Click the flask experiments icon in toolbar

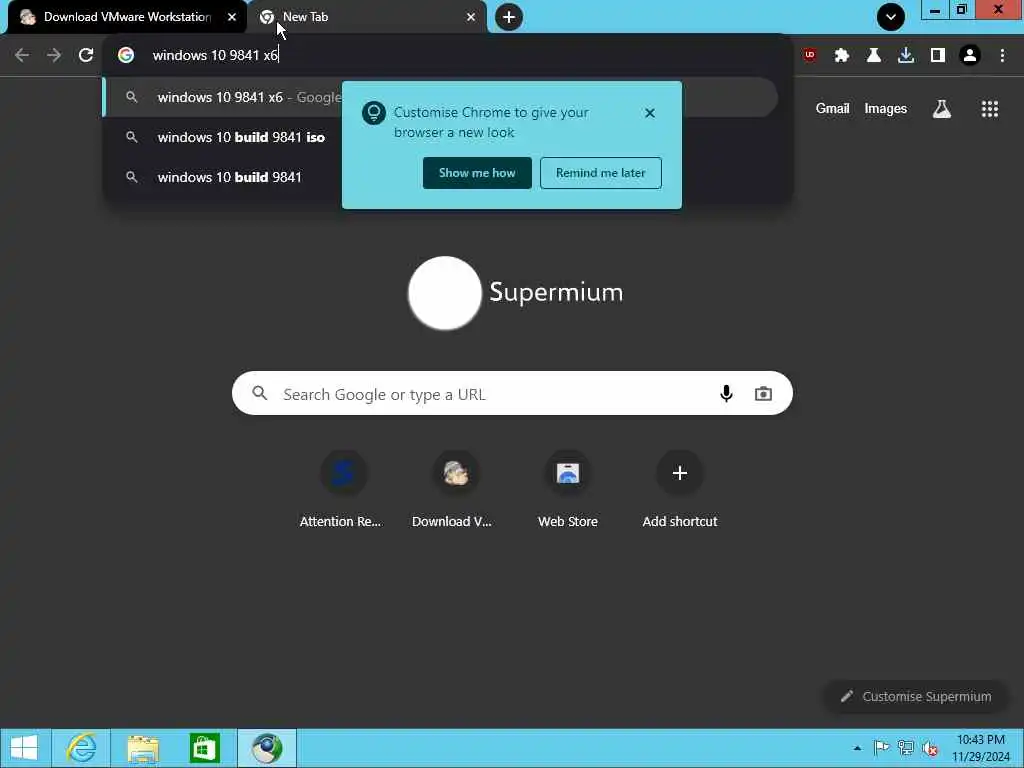pos(874,55)
